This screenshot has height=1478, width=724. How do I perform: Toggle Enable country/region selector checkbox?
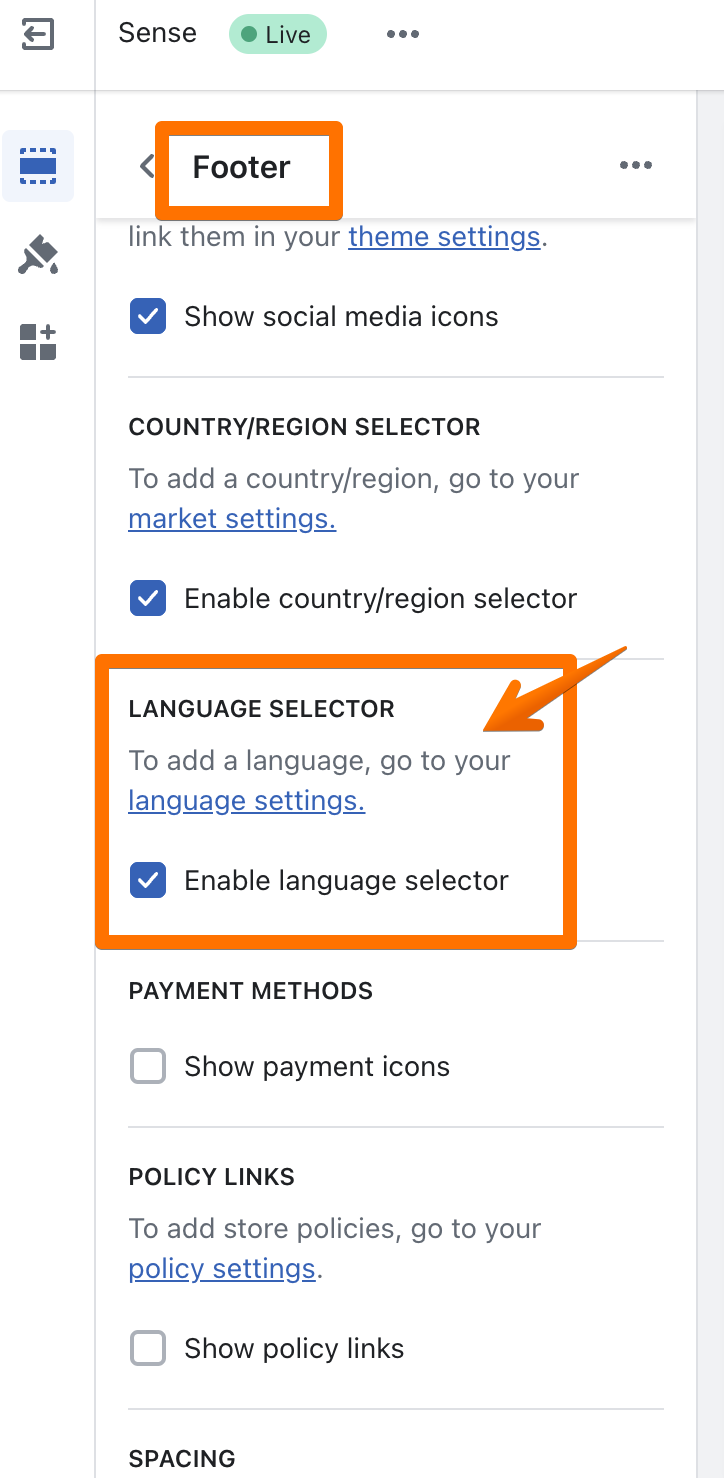point(148,599)
